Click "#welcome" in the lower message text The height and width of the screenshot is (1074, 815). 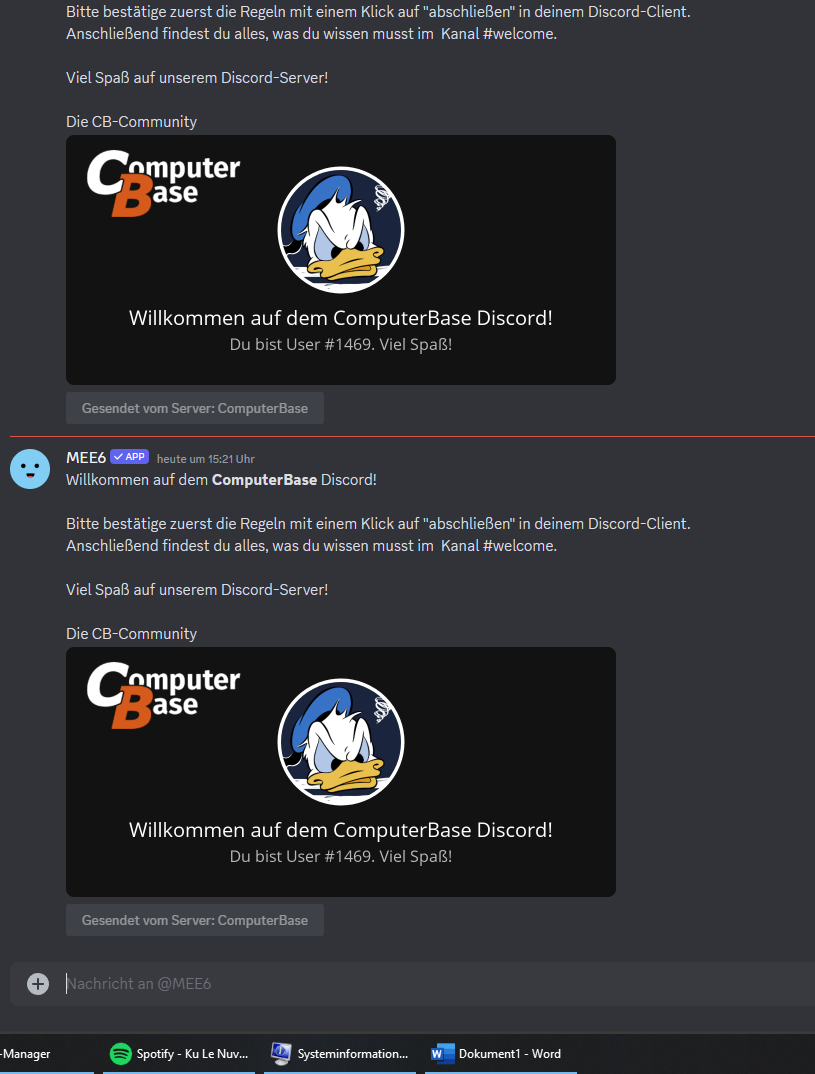pyautogui.click(x=519, y=546)
